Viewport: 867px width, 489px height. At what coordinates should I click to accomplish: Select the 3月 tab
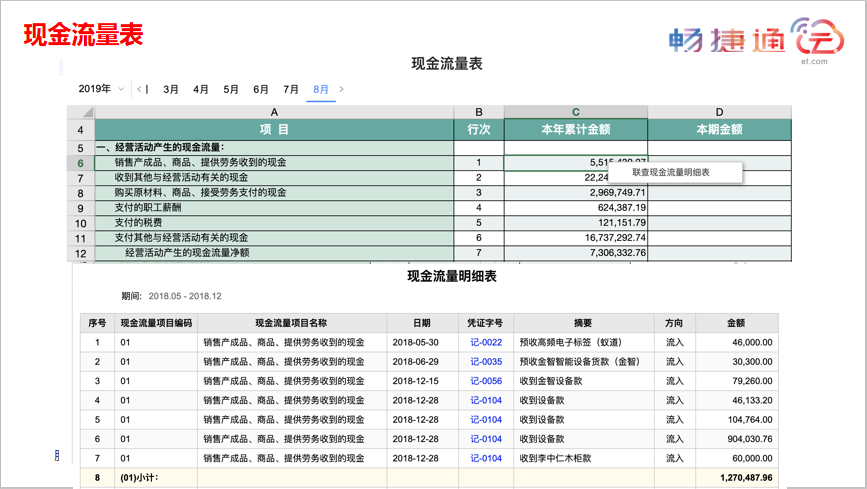[x=171, y=89]
